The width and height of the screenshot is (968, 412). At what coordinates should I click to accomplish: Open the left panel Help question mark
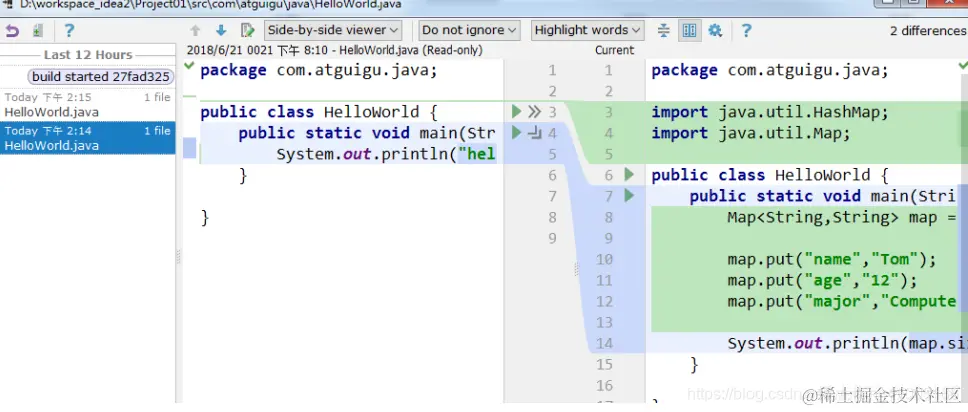(69, 30)
